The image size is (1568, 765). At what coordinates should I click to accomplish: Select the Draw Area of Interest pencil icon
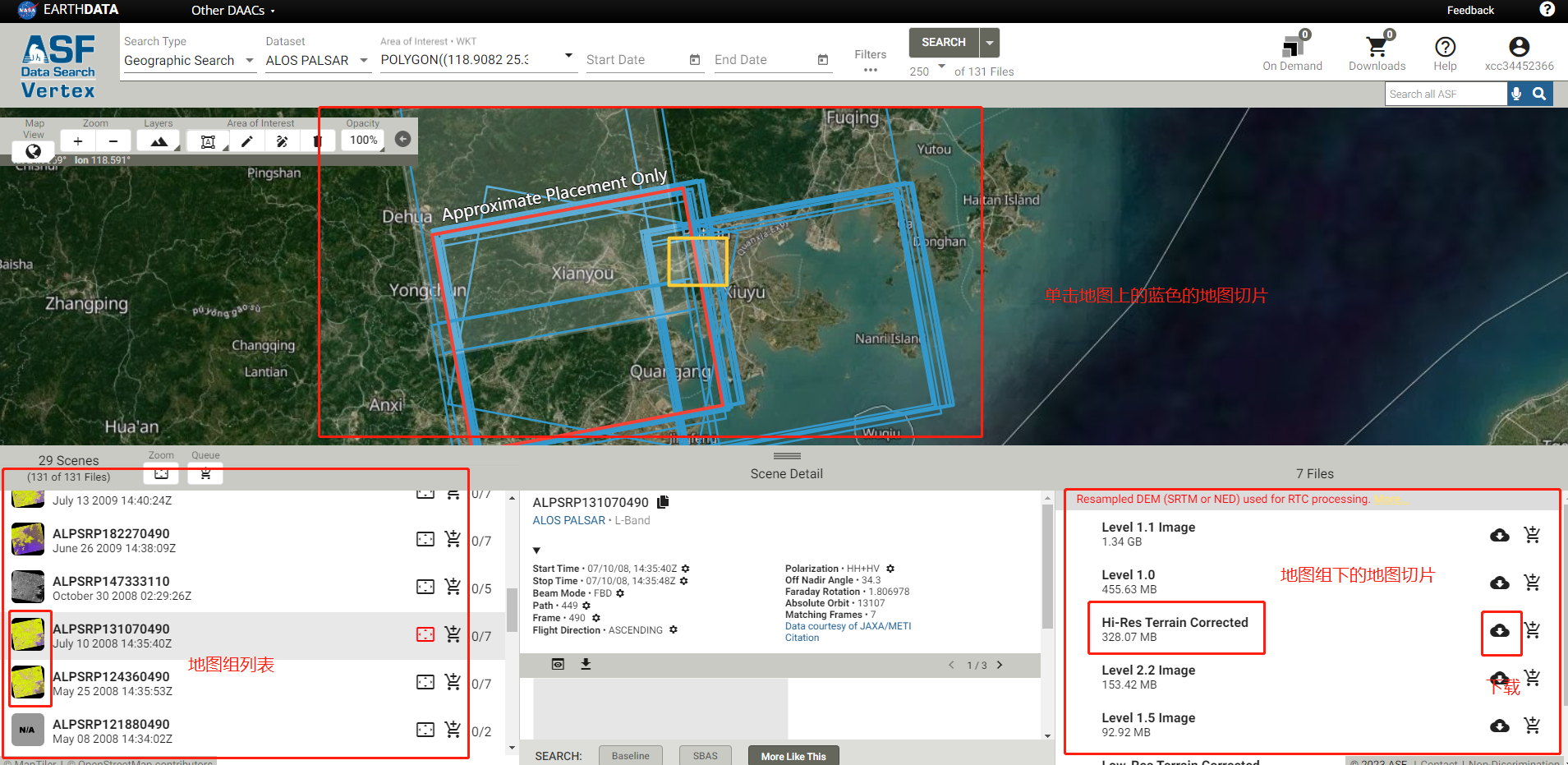pos(246,141)
